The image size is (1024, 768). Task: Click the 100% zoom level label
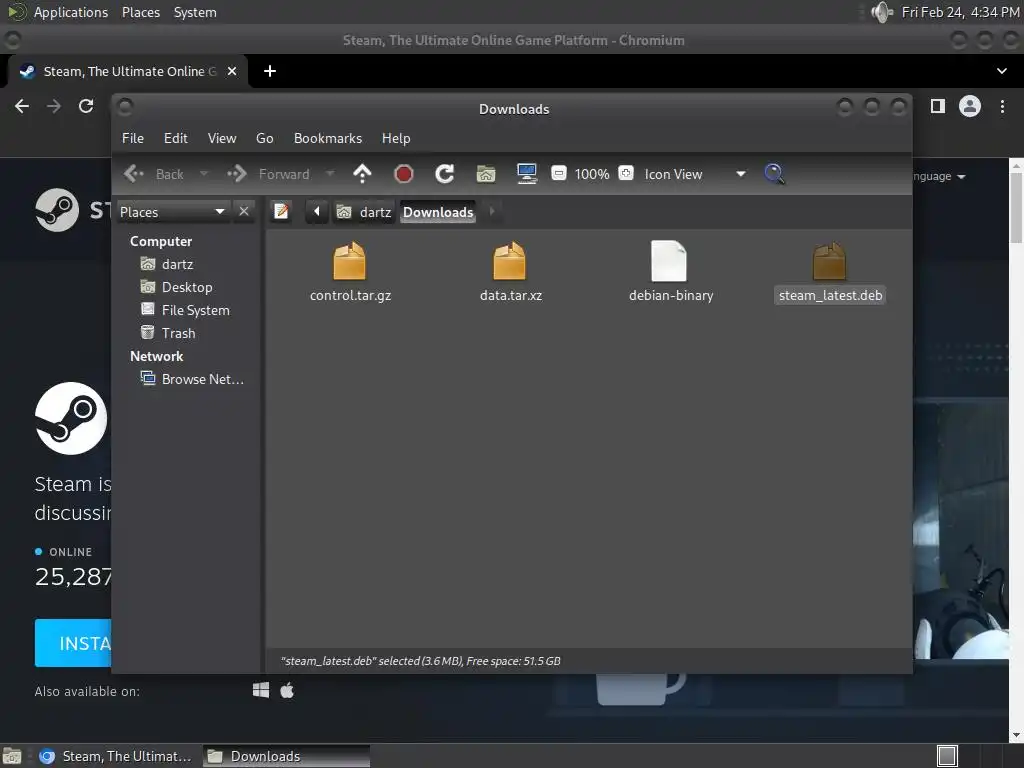[592, 174]
